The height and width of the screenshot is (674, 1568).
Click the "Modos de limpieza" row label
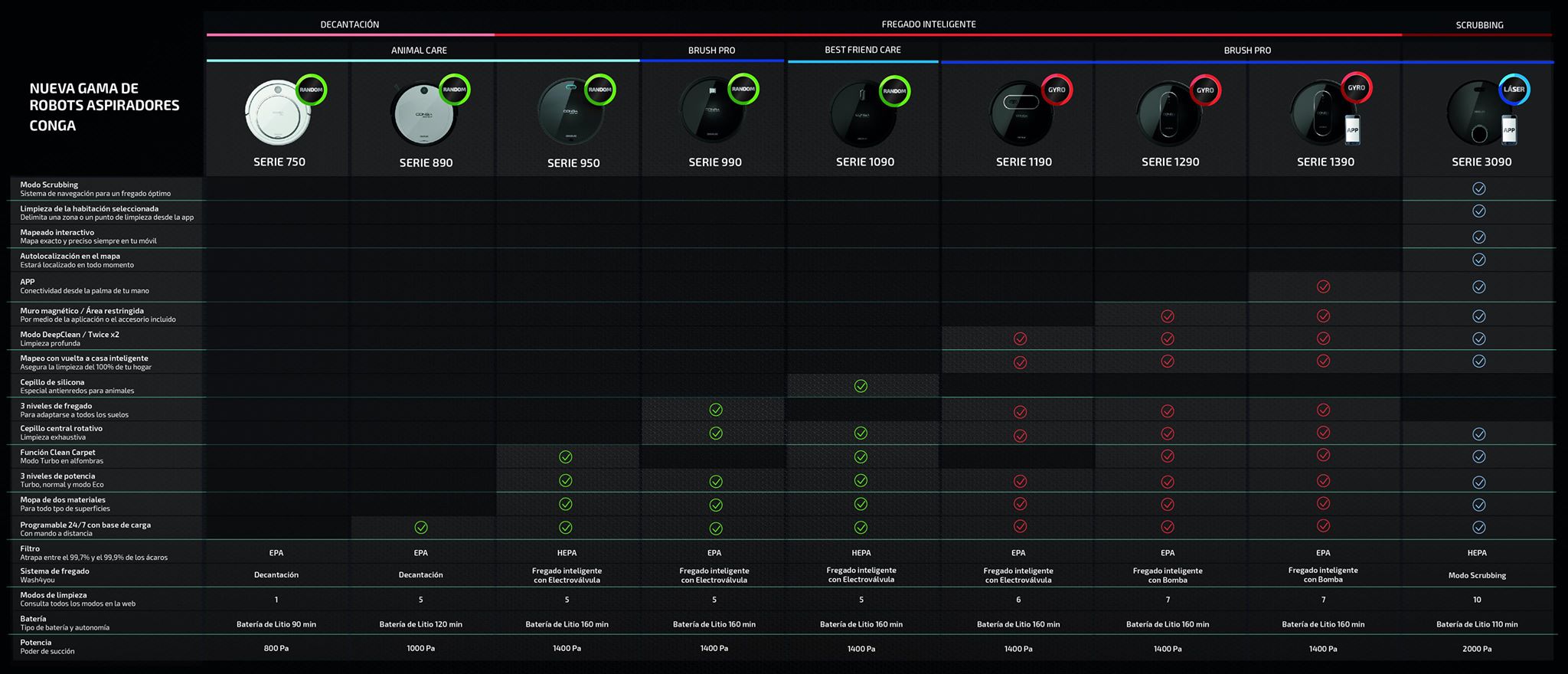click(x=54, y=594)
